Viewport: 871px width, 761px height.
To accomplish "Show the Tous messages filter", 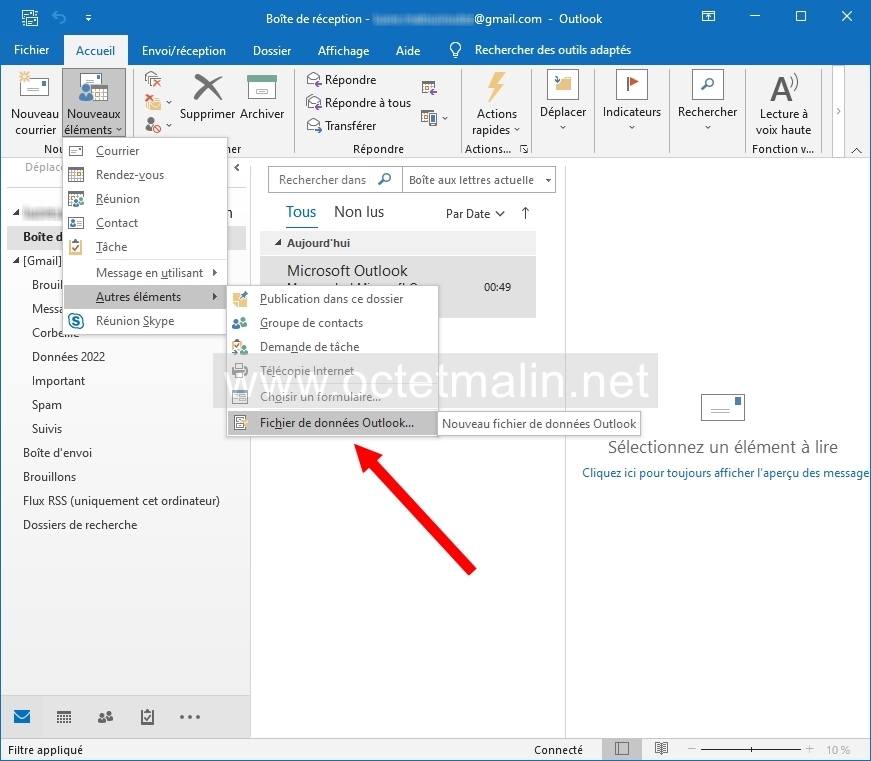I will tap(301, 212).
